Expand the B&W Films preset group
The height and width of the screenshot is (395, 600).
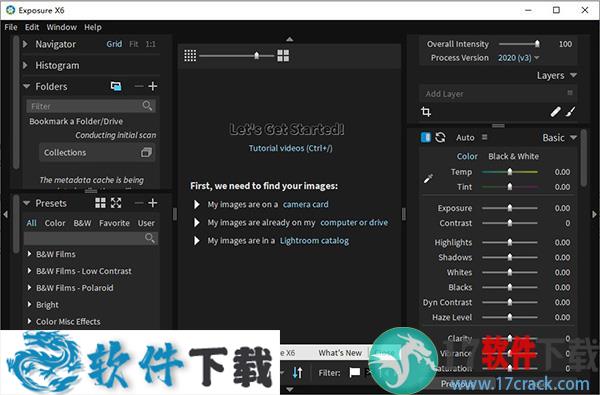[29, 254]
